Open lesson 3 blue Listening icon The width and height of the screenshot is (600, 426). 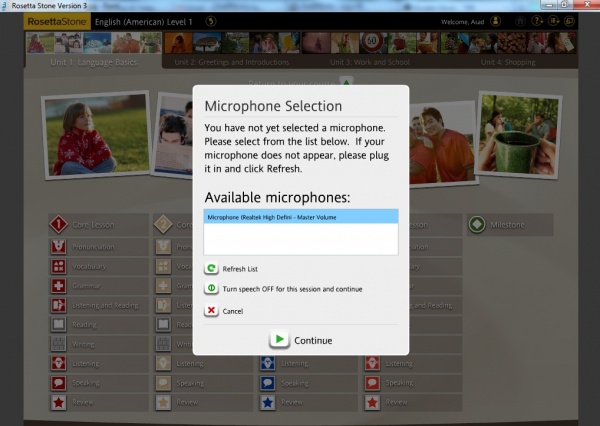267,363
